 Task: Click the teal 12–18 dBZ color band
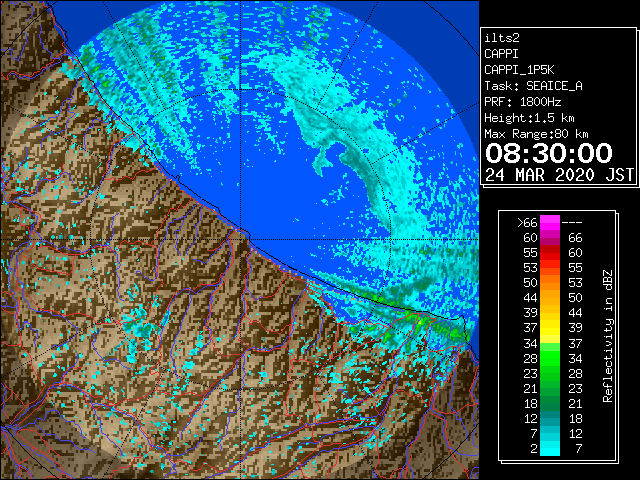(x=550, y=418)
